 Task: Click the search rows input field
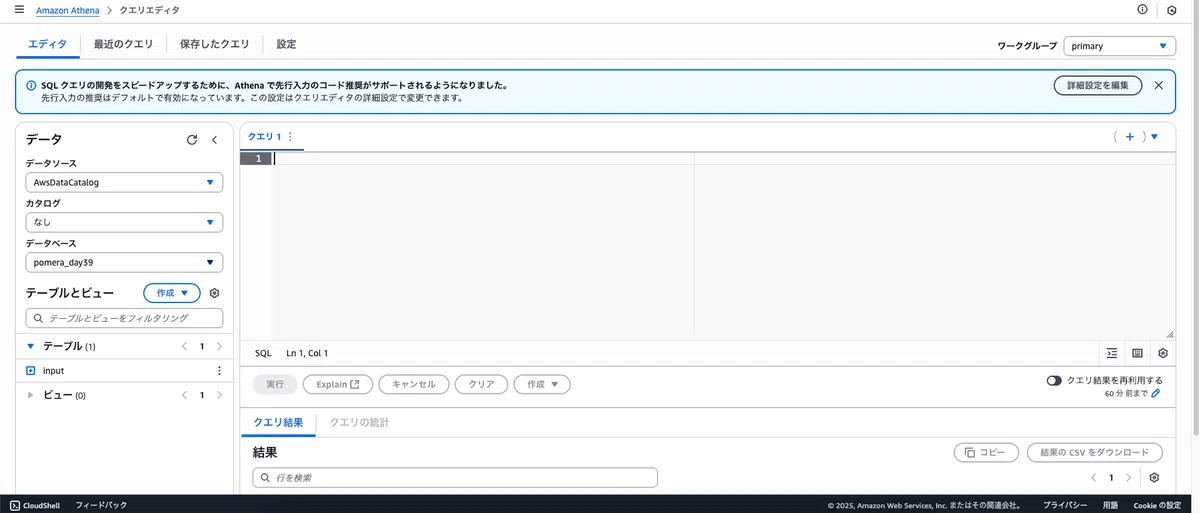455,478
